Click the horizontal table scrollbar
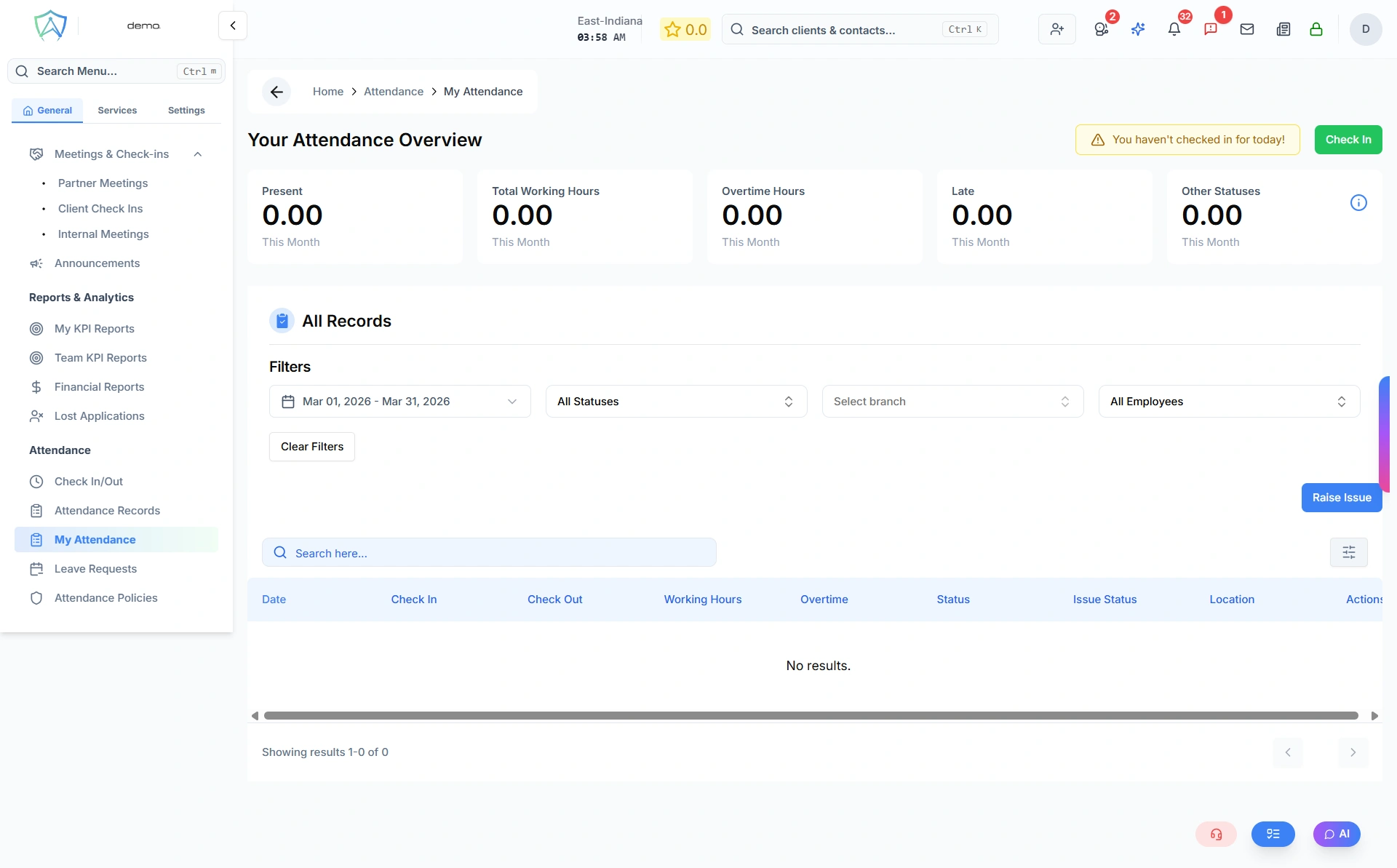 pos(811,716)
